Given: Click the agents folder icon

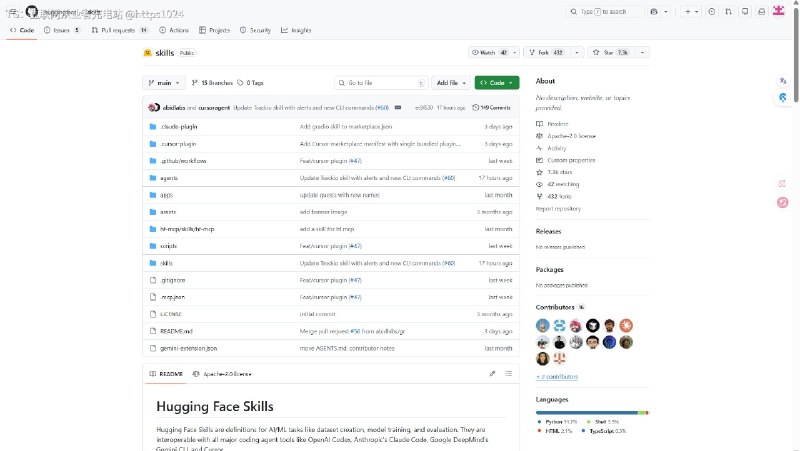Looking at the screenshot, I should [153, 178].
